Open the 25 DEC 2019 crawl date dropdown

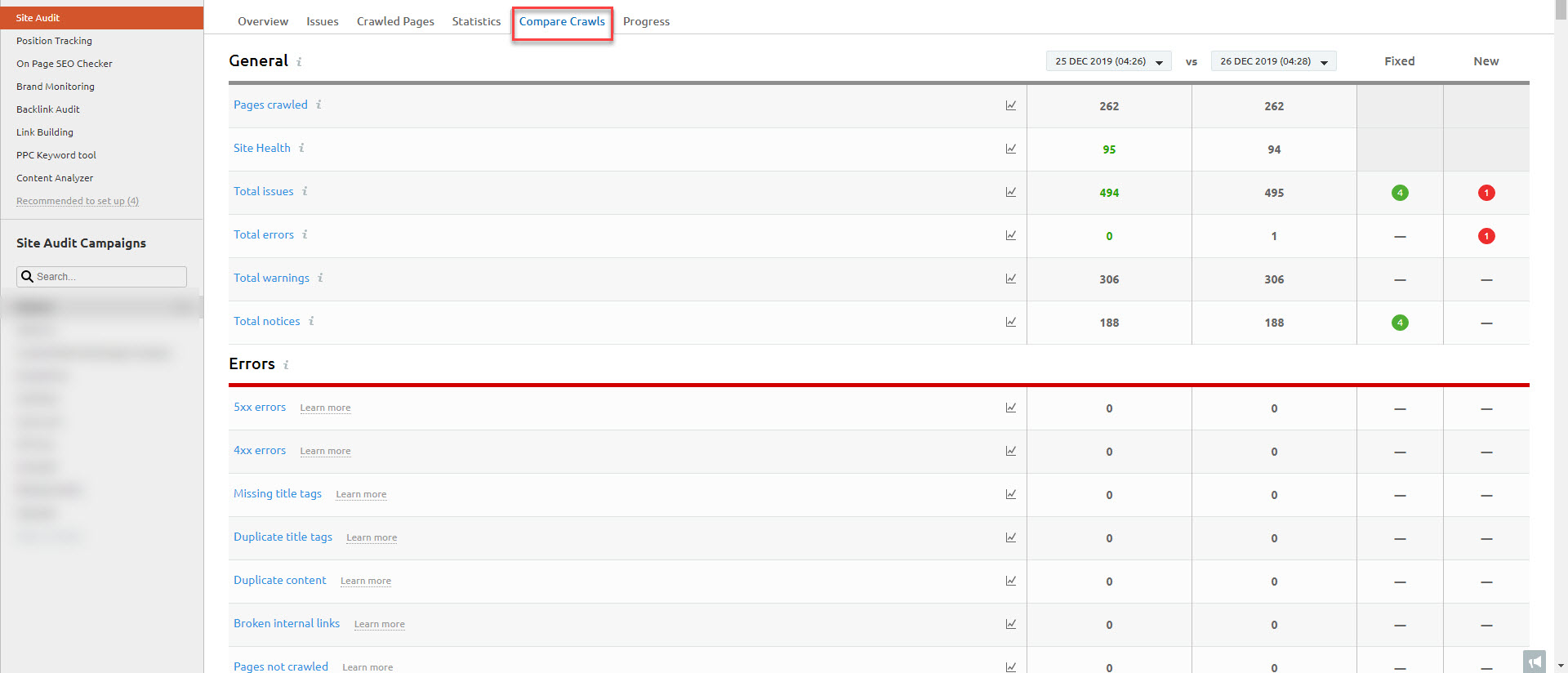coord(1108,61)
